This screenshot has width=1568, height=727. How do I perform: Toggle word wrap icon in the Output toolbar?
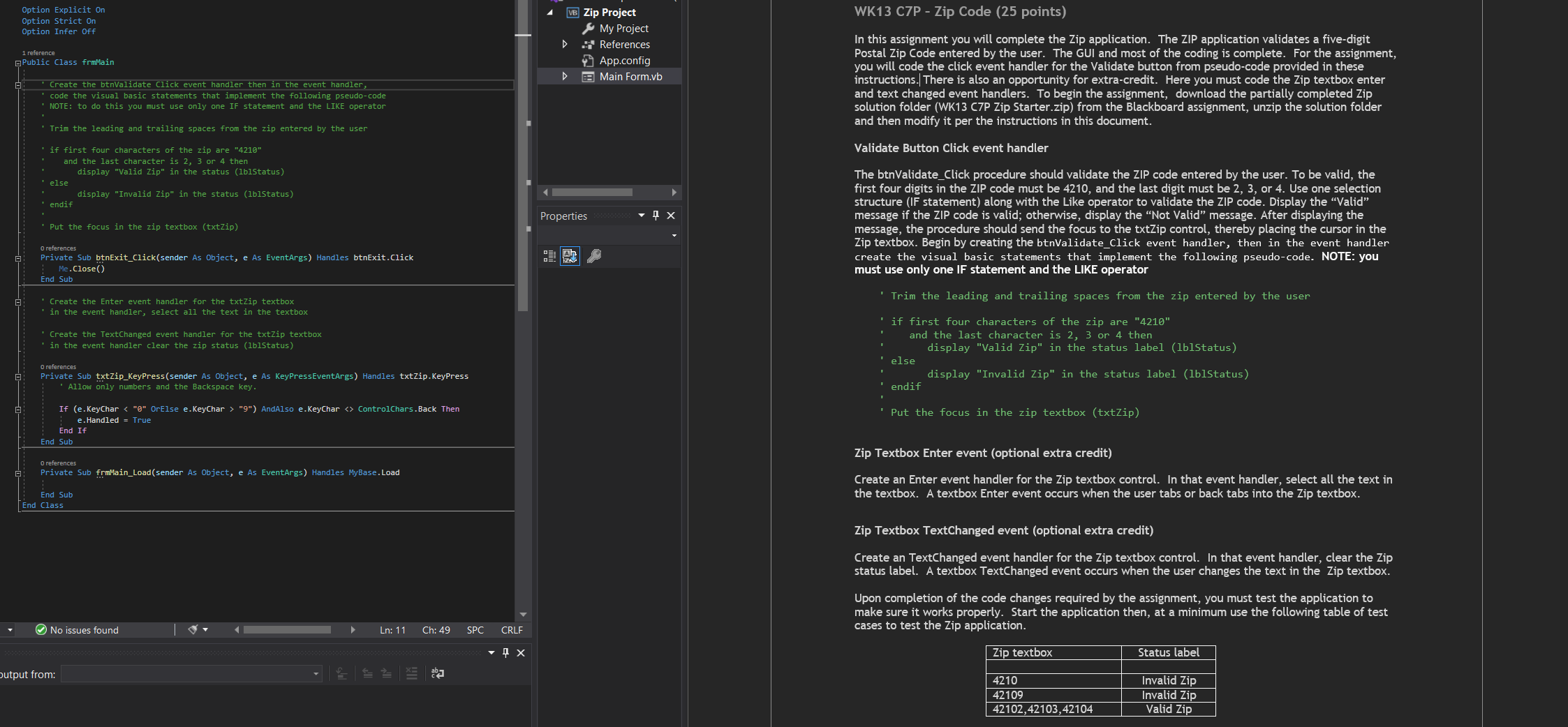click(x=438, y=673)
